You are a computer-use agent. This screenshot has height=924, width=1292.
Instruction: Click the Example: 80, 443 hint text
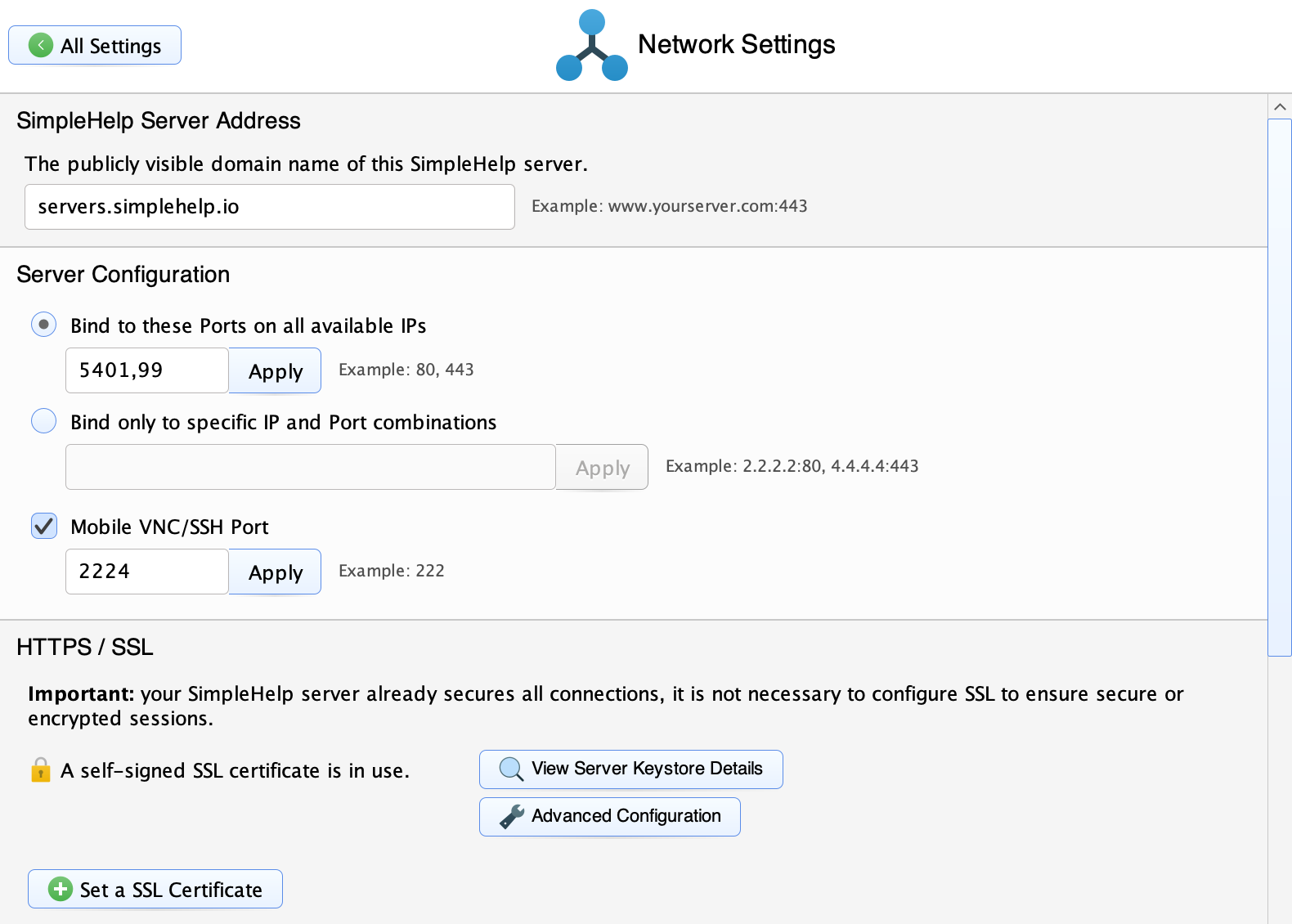click(x=406, y=370)
